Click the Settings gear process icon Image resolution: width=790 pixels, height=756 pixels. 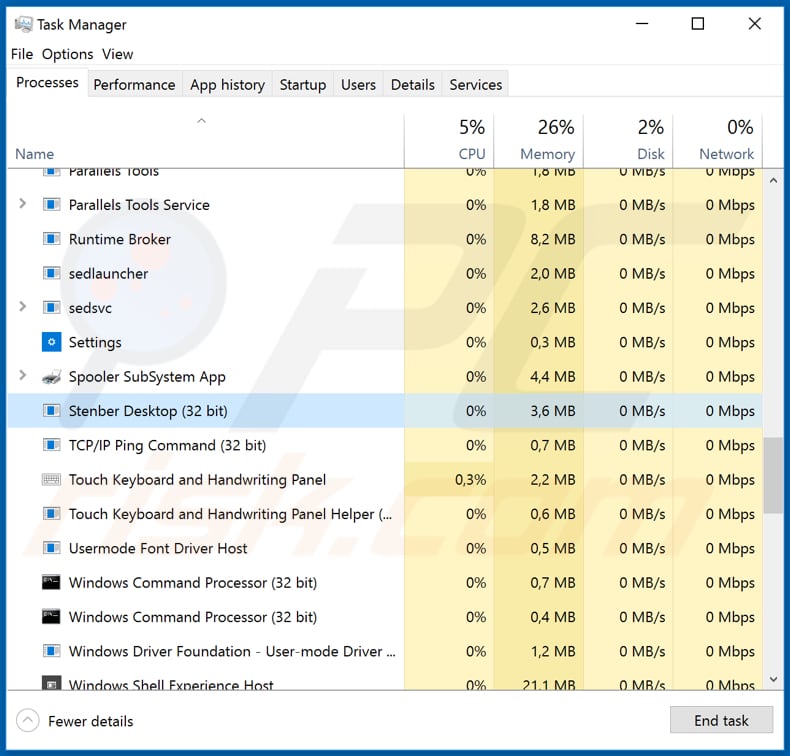[51, 342]
